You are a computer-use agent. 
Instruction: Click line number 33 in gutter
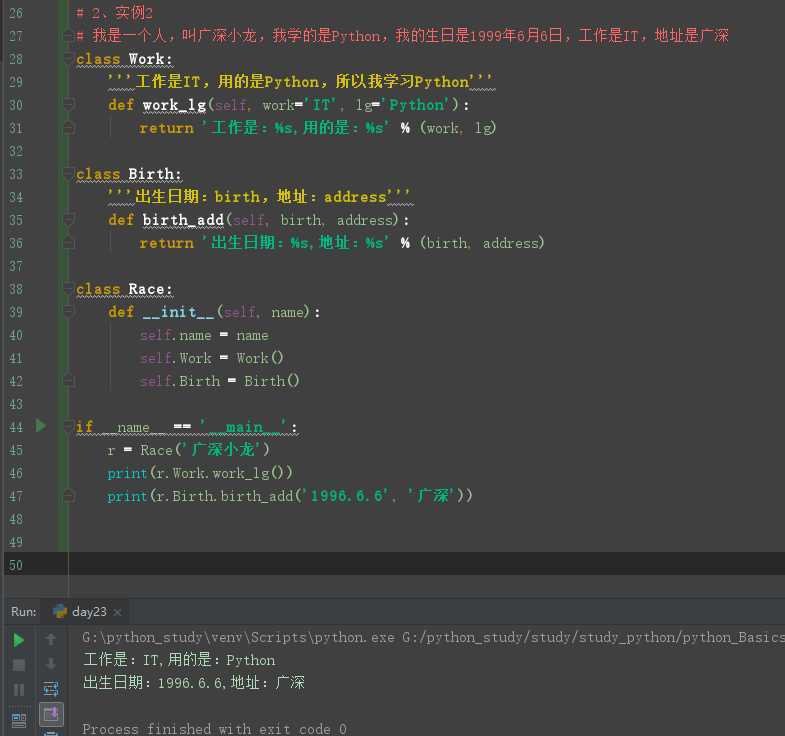[16, 174]
